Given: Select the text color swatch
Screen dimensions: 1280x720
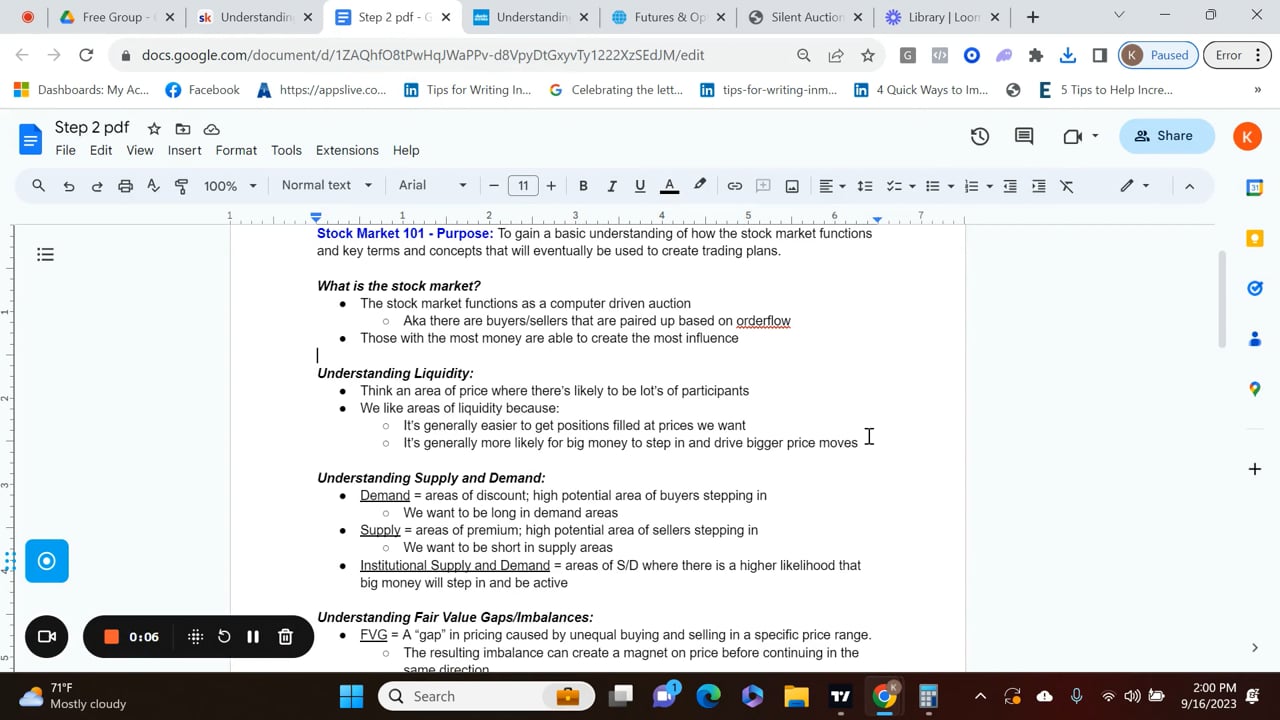Looking at the screenshot, I should point(669,185).
